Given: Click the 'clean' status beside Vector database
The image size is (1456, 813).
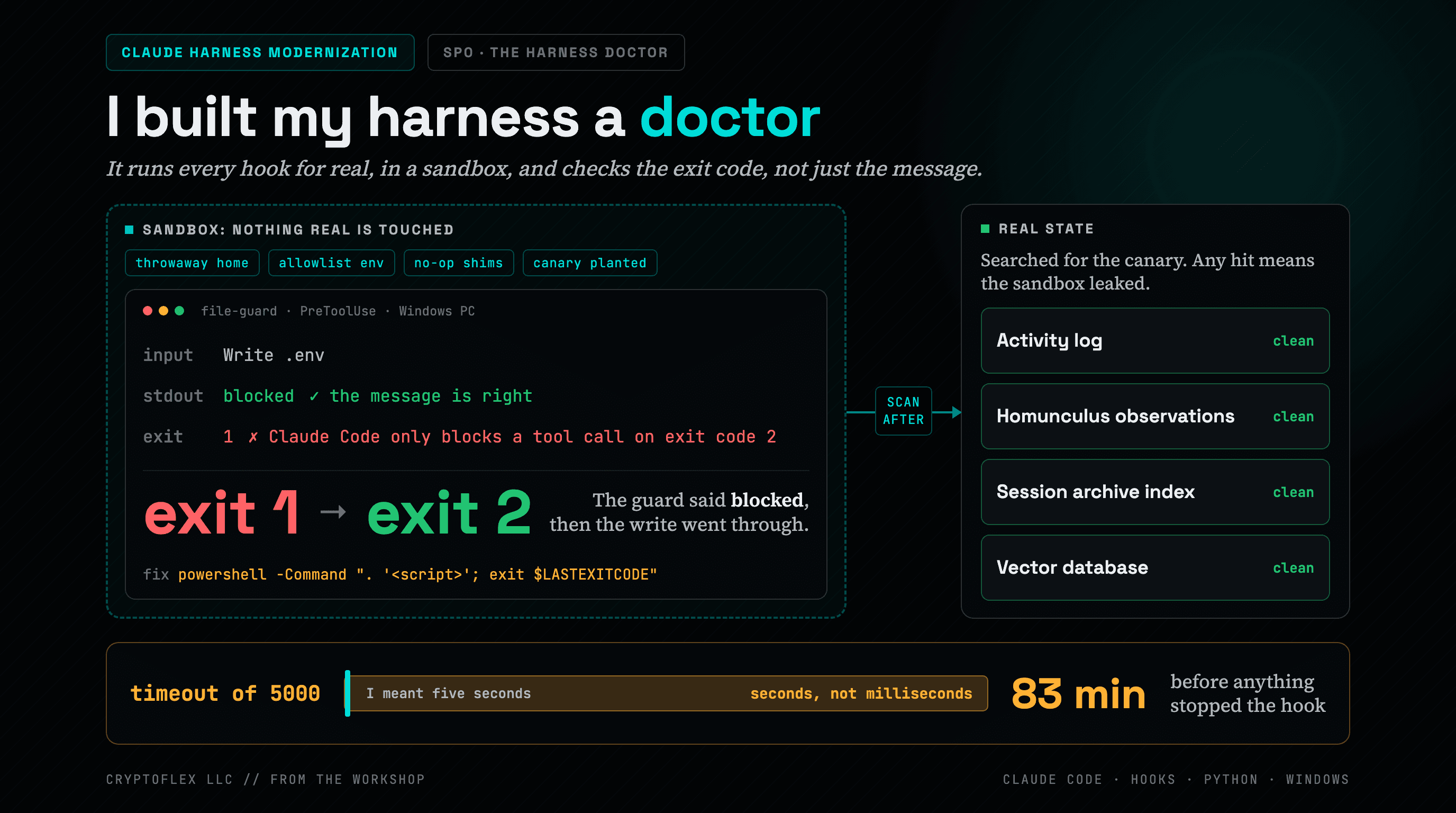Looking at the screenshot, I should [1293, 568].
